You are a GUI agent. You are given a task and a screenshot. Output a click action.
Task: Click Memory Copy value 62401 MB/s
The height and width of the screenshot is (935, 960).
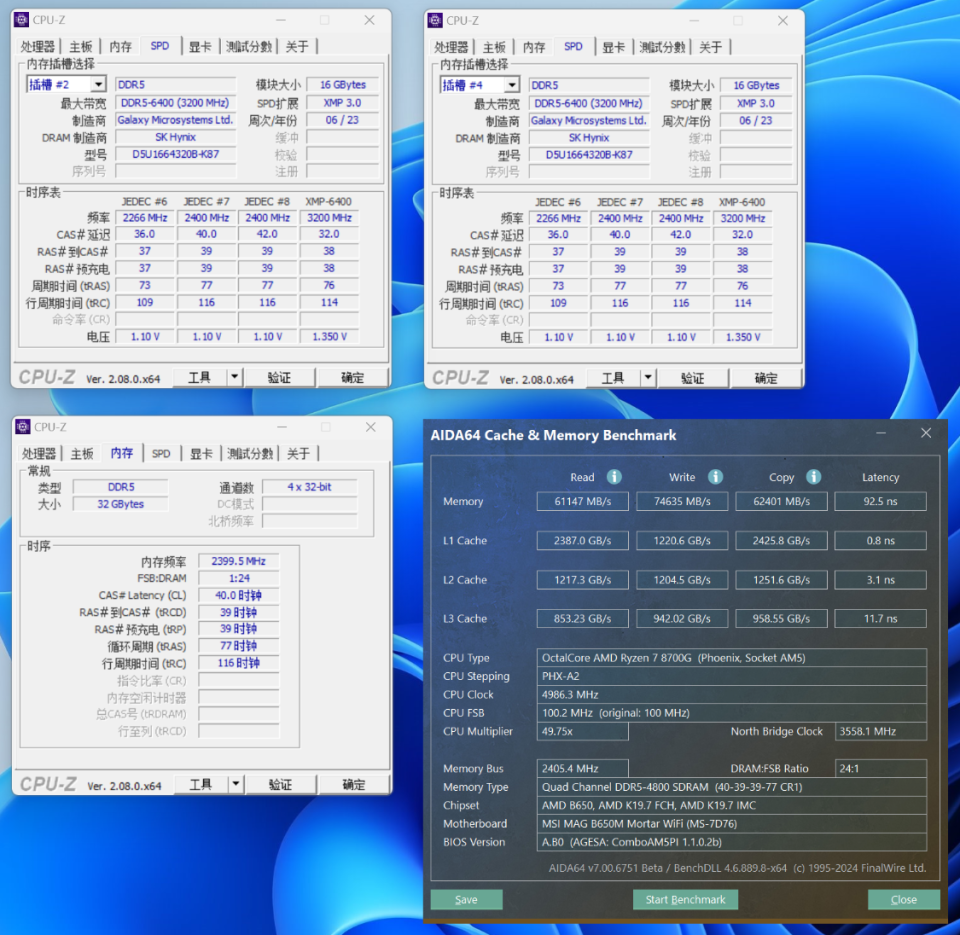coord(781,501)
